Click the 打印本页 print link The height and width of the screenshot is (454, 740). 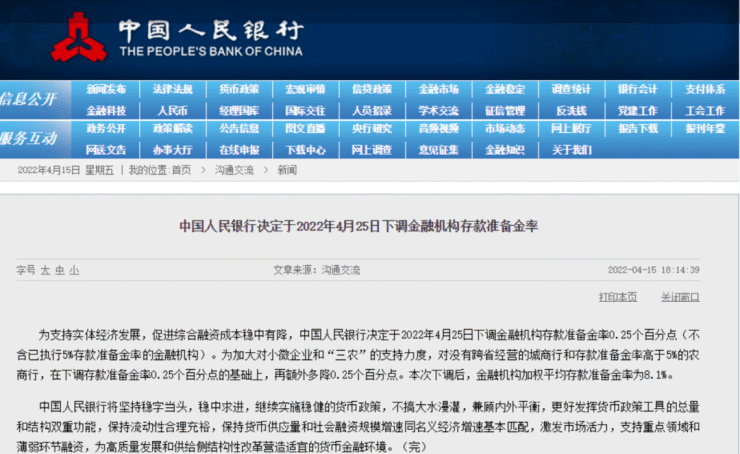618,297
